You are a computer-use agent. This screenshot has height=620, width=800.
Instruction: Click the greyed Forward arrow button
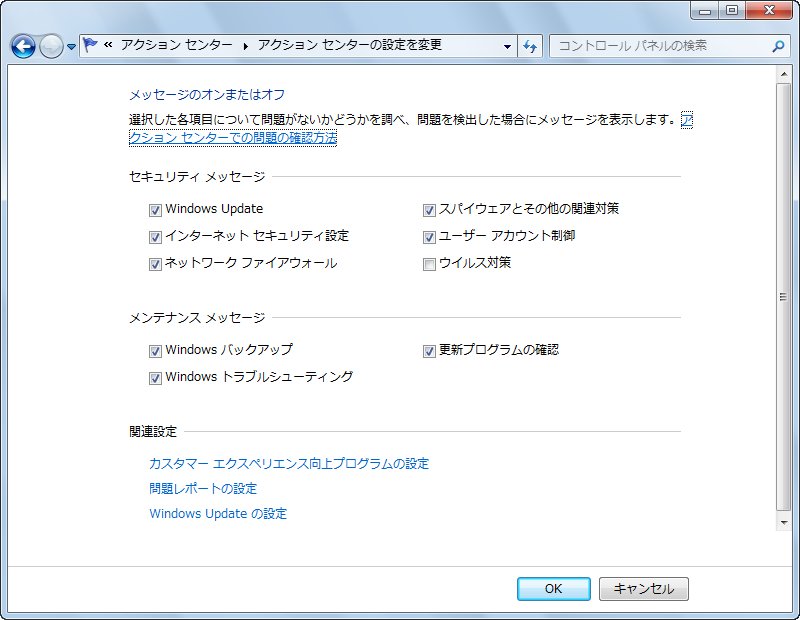[51, 46]
